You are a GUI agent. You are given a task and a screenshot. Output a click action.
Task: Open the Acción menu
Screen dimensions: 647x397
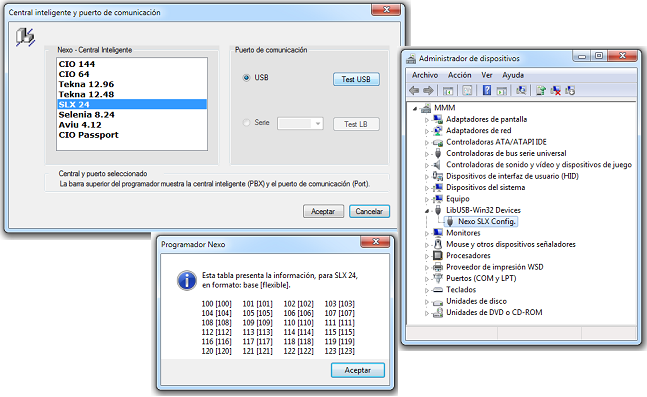[x=459, y=75]
